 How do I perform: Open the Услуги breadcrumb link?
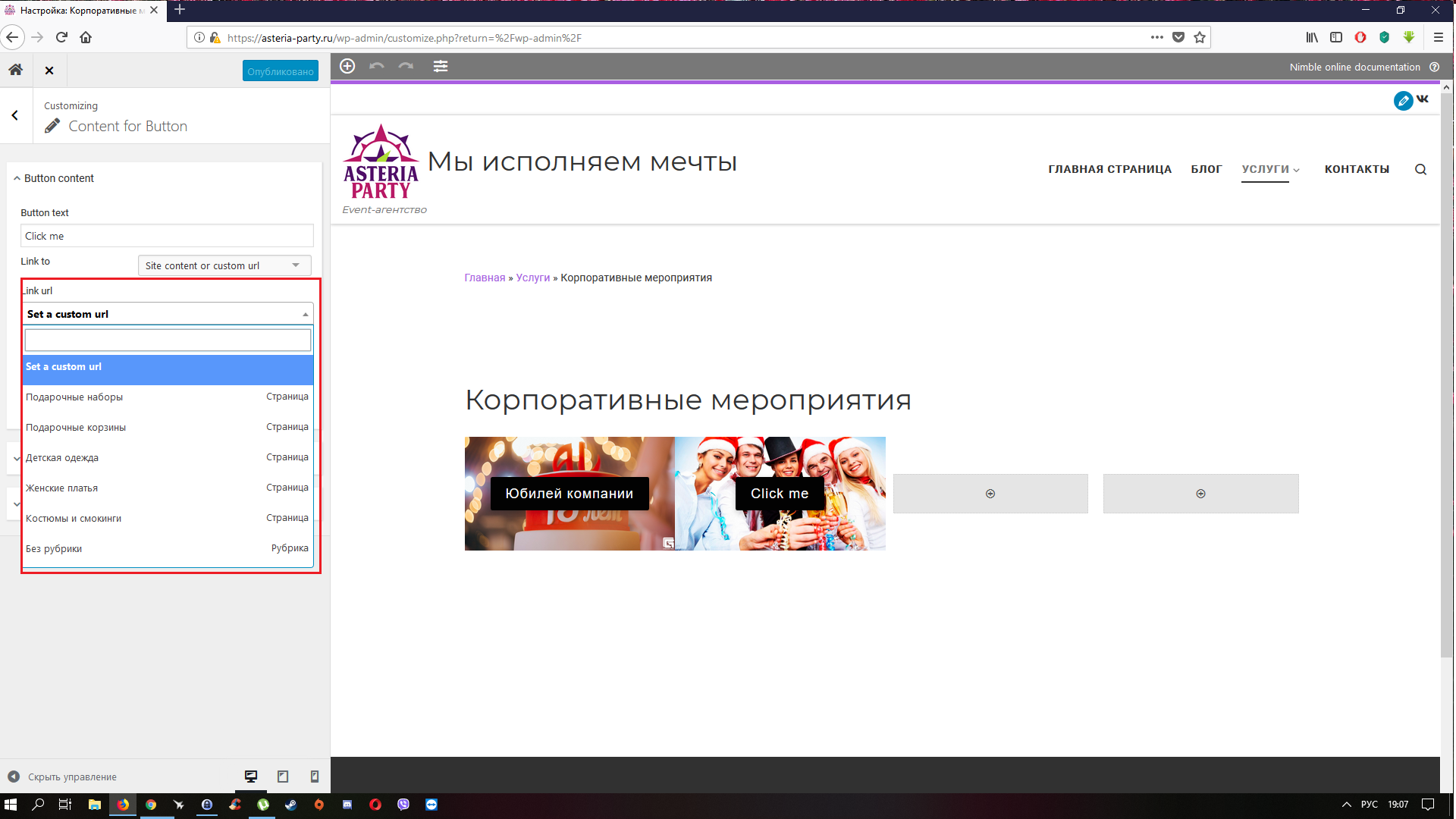click(532, 278)
